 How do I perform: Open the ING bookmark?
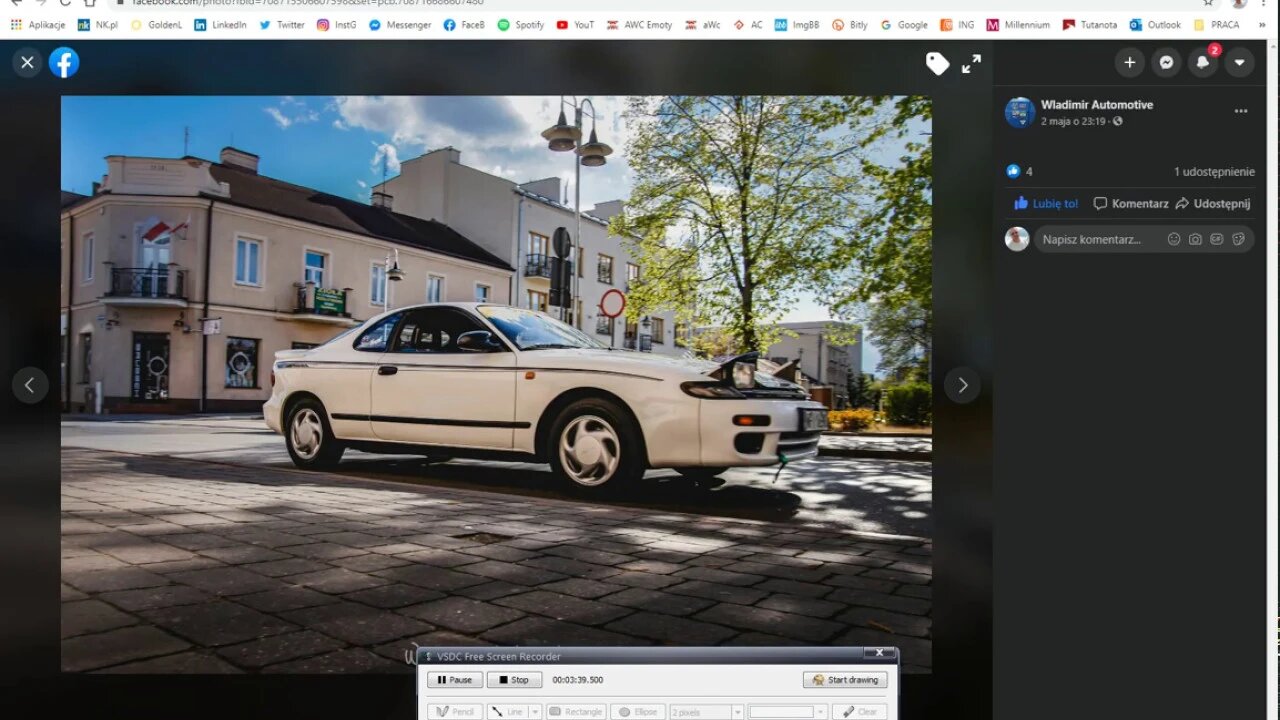click(x=958, y=25)
